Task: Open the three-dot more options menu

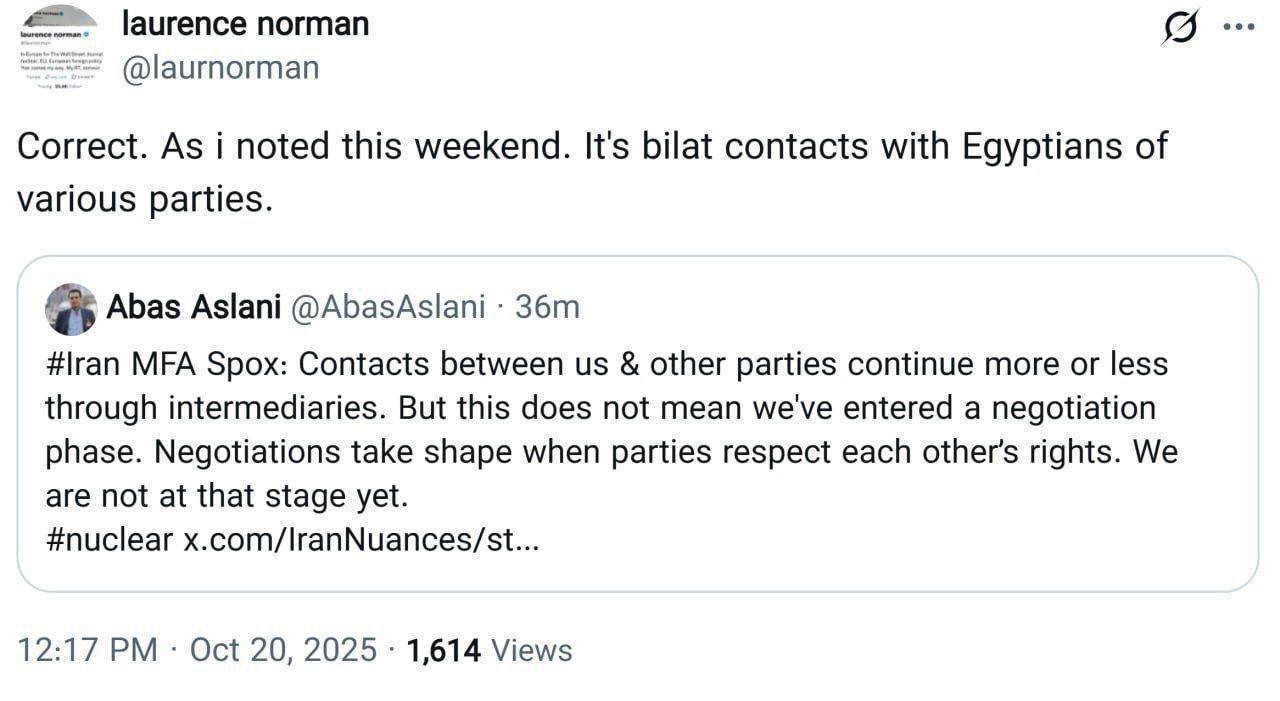Action: 1239,28
